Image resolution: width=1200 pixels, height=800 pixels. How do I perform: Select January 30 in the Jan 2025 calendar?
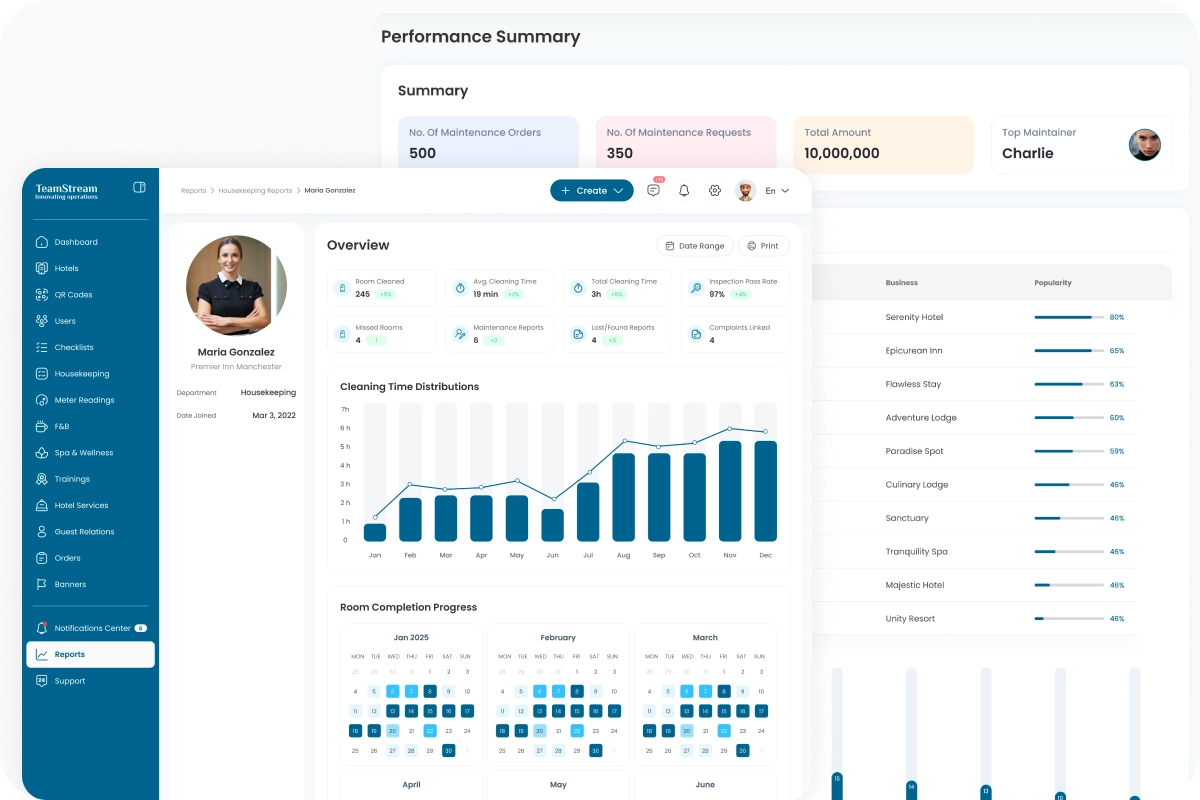pos(448,750)
